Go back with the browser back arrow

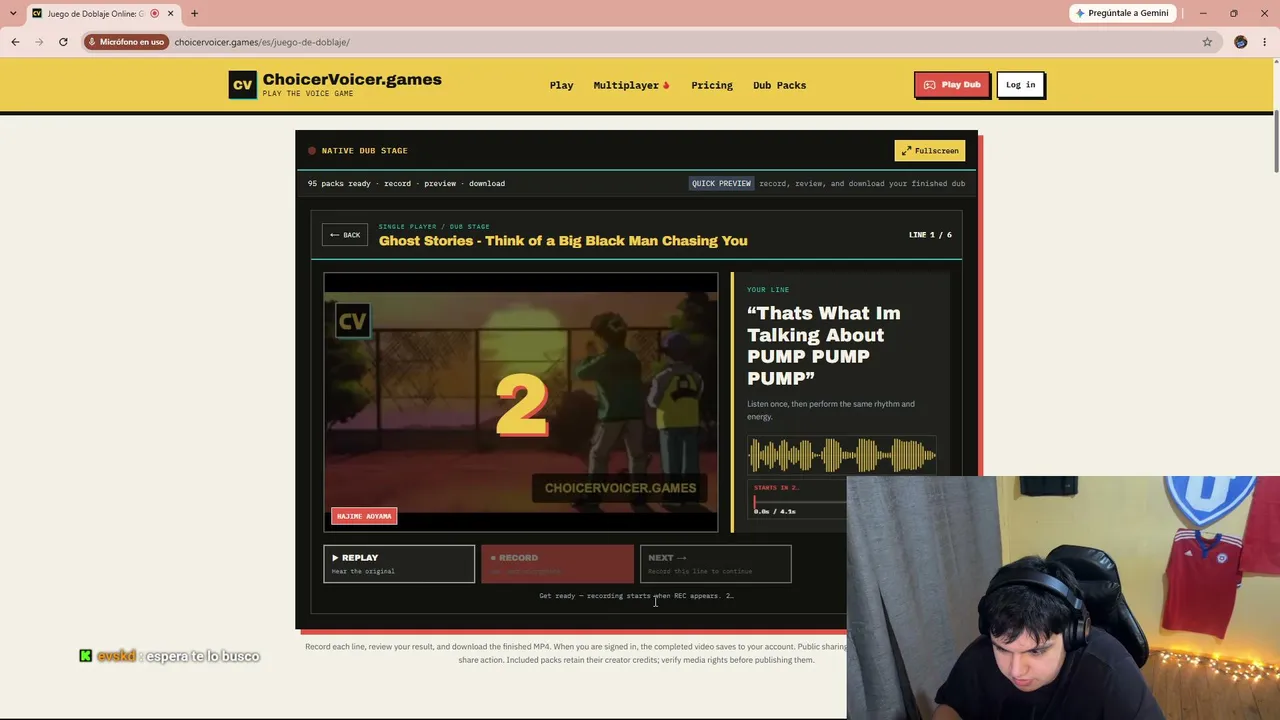(15, 42)
